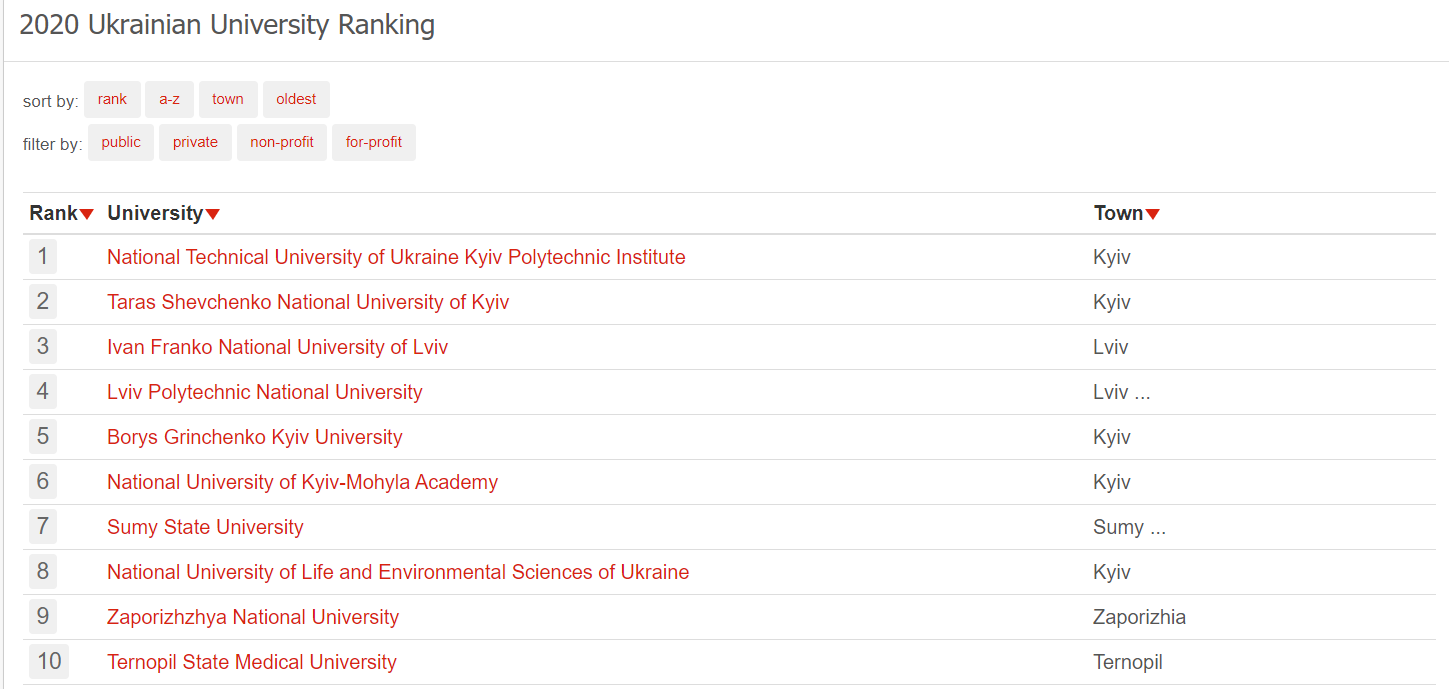
Task: Click the red arrow beside University header
Action: (213, 214)
